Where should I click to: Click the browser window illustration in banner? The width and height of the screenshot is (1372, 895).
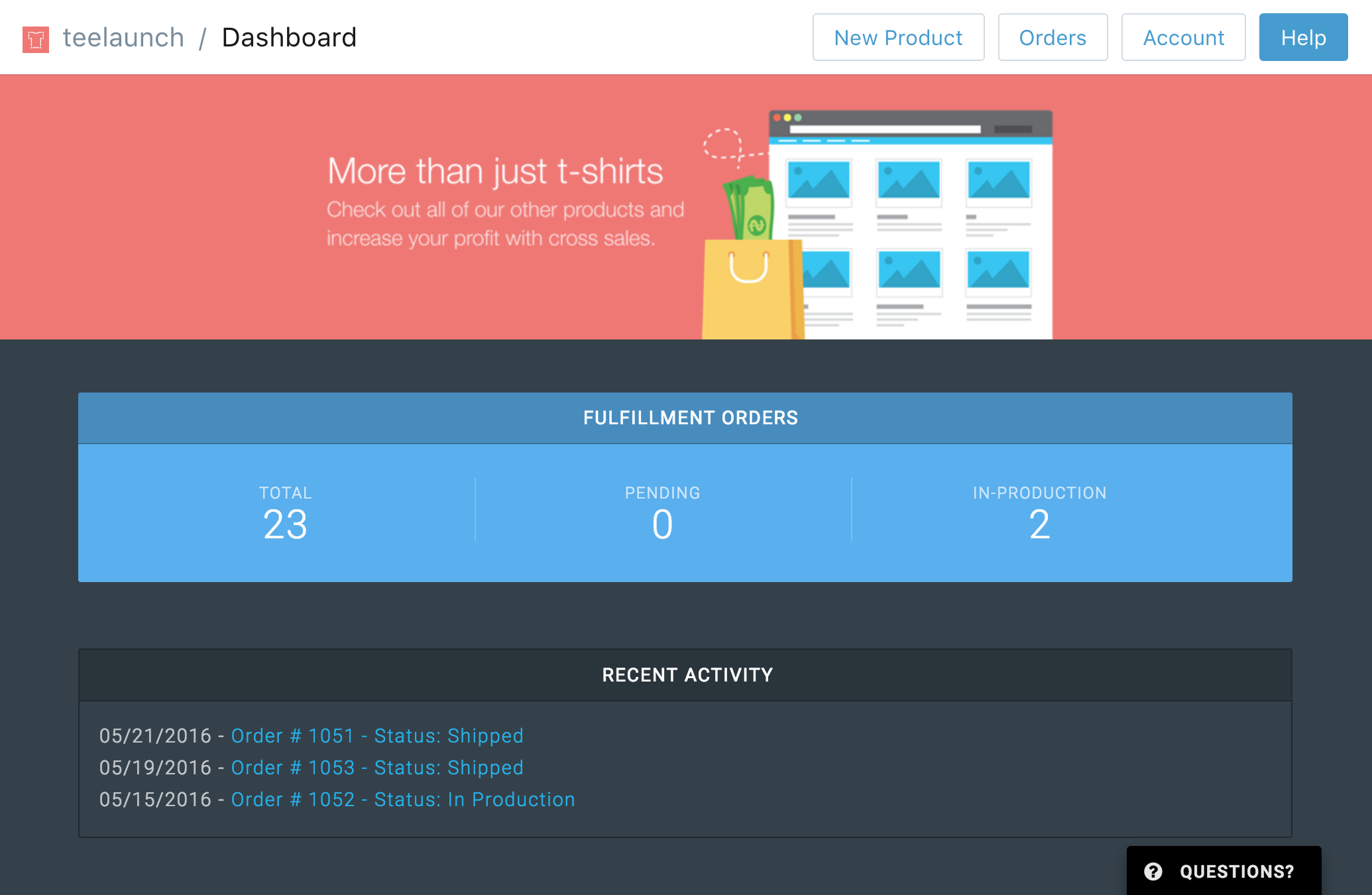pyautogui.click(x=928, y=225)
